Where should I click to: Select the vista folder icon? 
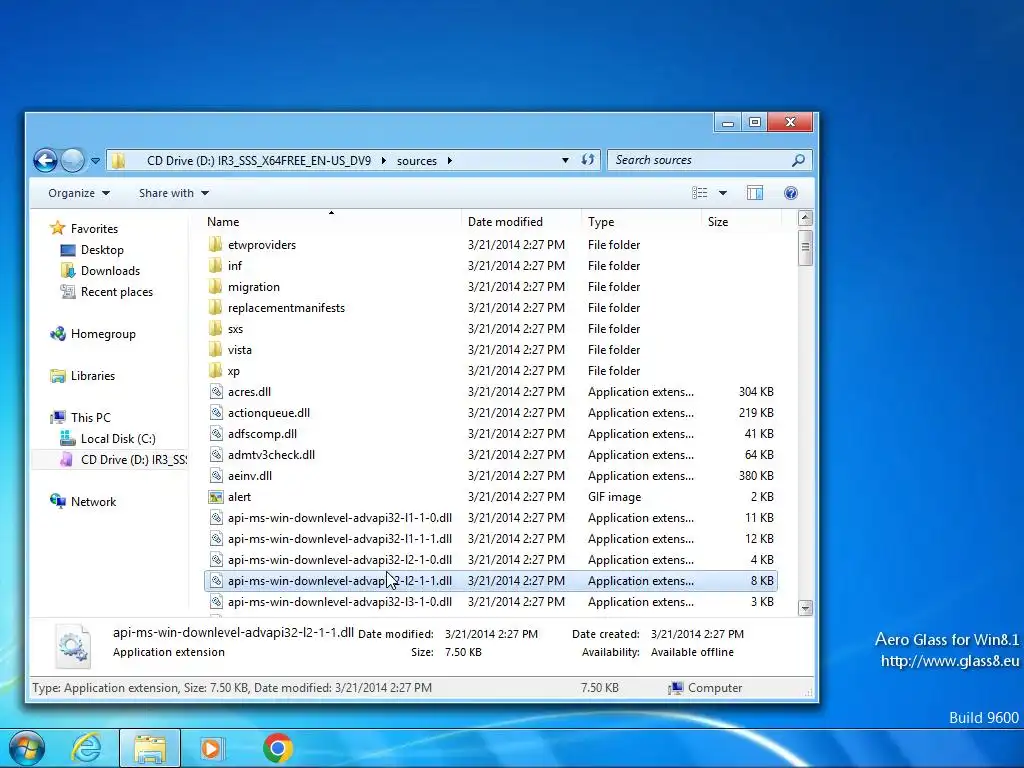tap(216, 349)
